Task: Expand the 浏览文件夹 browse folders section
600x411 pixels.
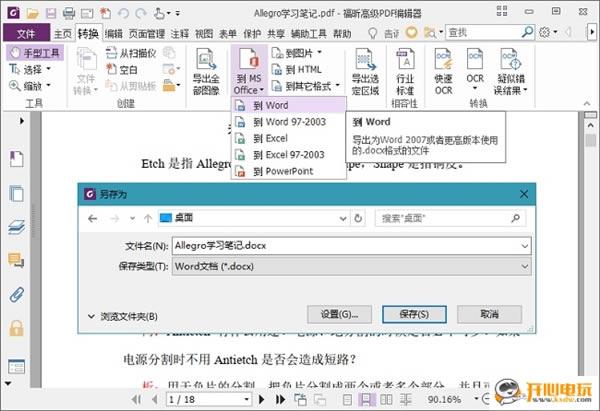Action: point(122,316)
